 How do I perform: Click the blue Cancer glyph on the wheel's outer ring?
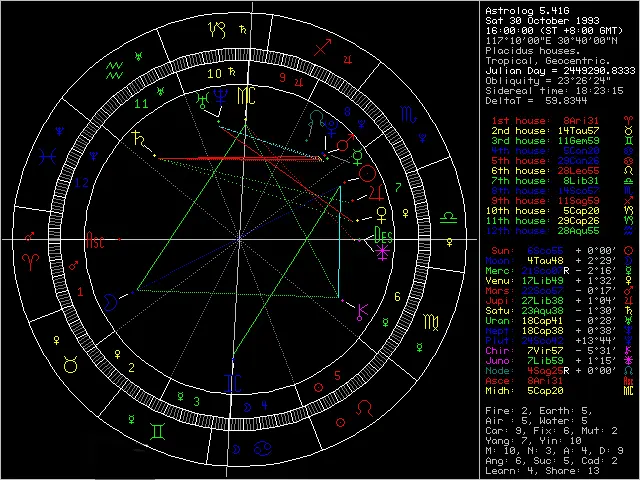(261, 449)
